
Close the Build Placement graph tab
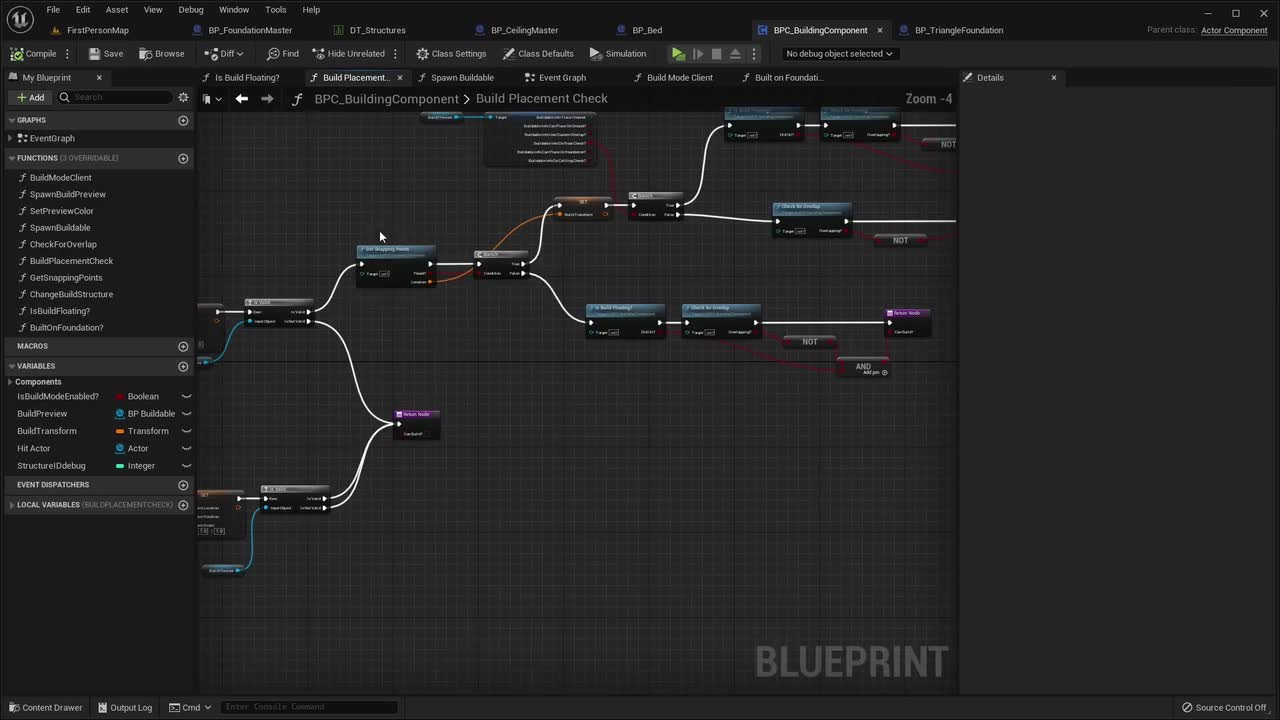pos(400,77)
